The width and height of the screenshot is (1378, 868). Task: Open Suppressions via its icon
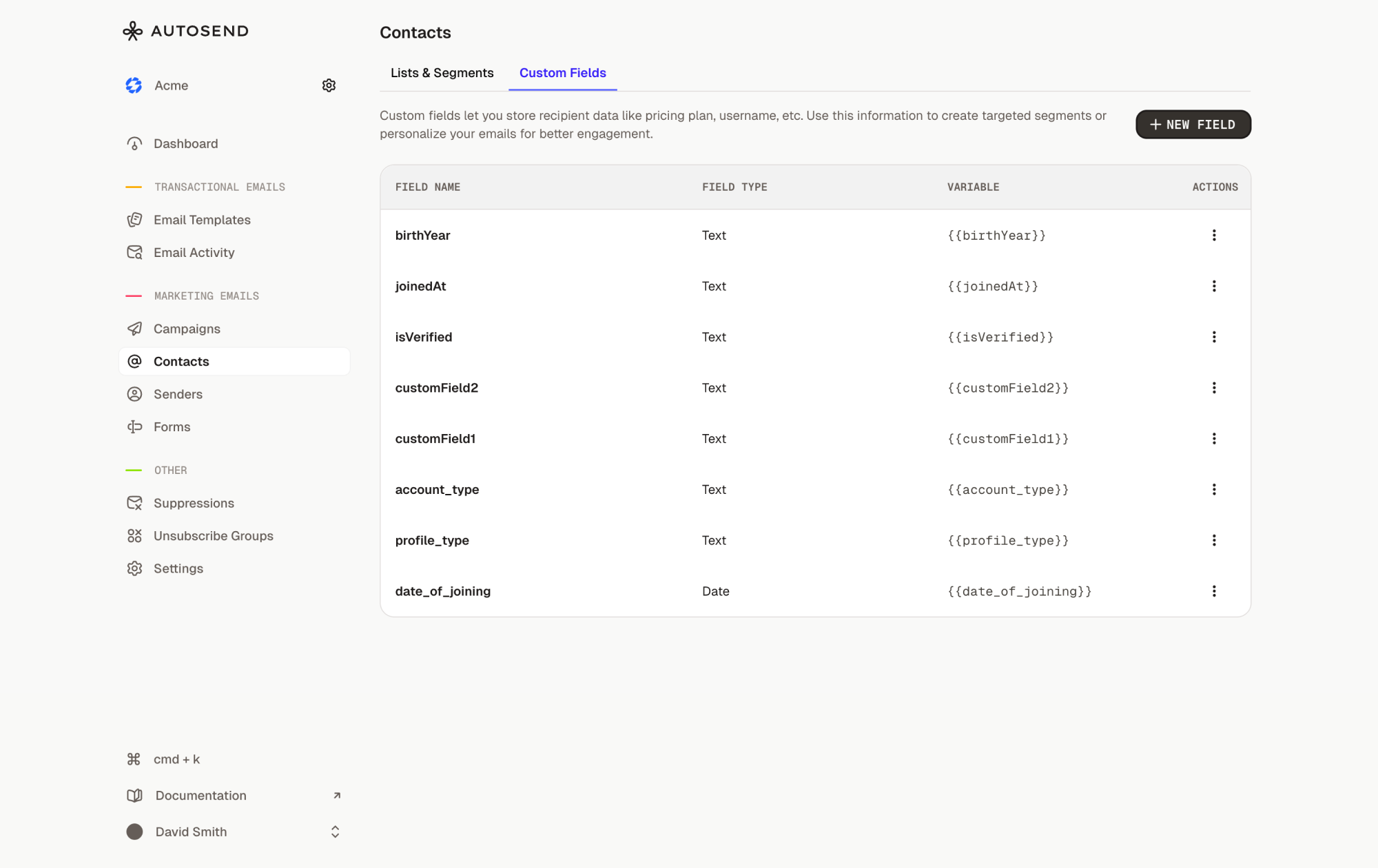tap(134, 503)
